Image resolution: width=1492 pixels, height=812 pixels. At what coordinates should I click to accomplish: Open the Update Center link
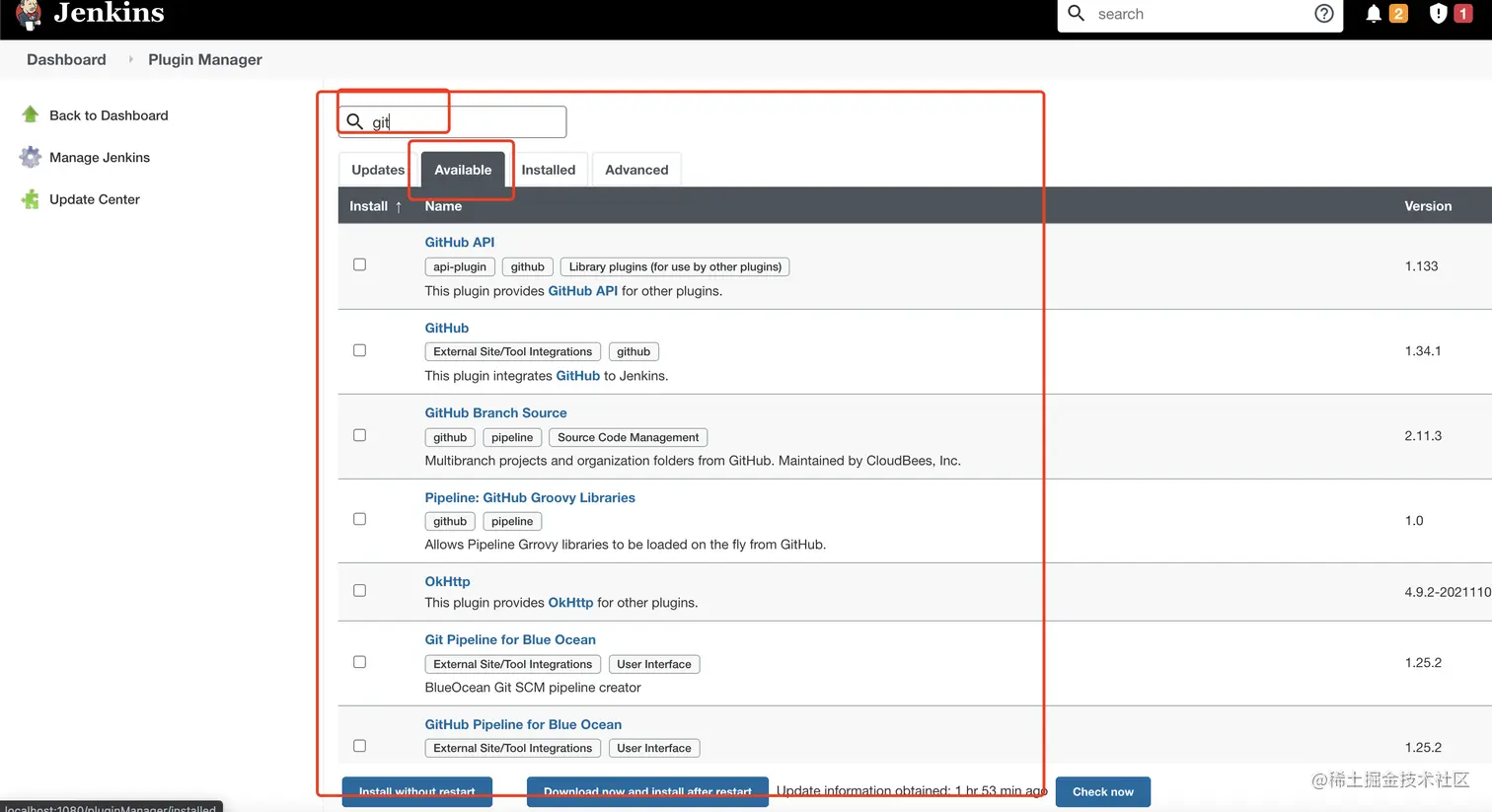(95, 199)
